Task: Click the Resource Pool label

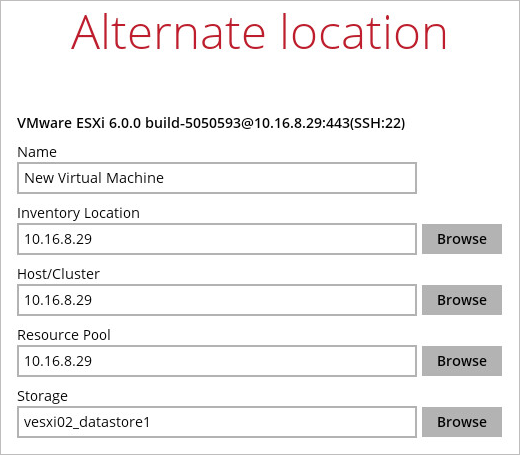Action: (x=64, y=335)
